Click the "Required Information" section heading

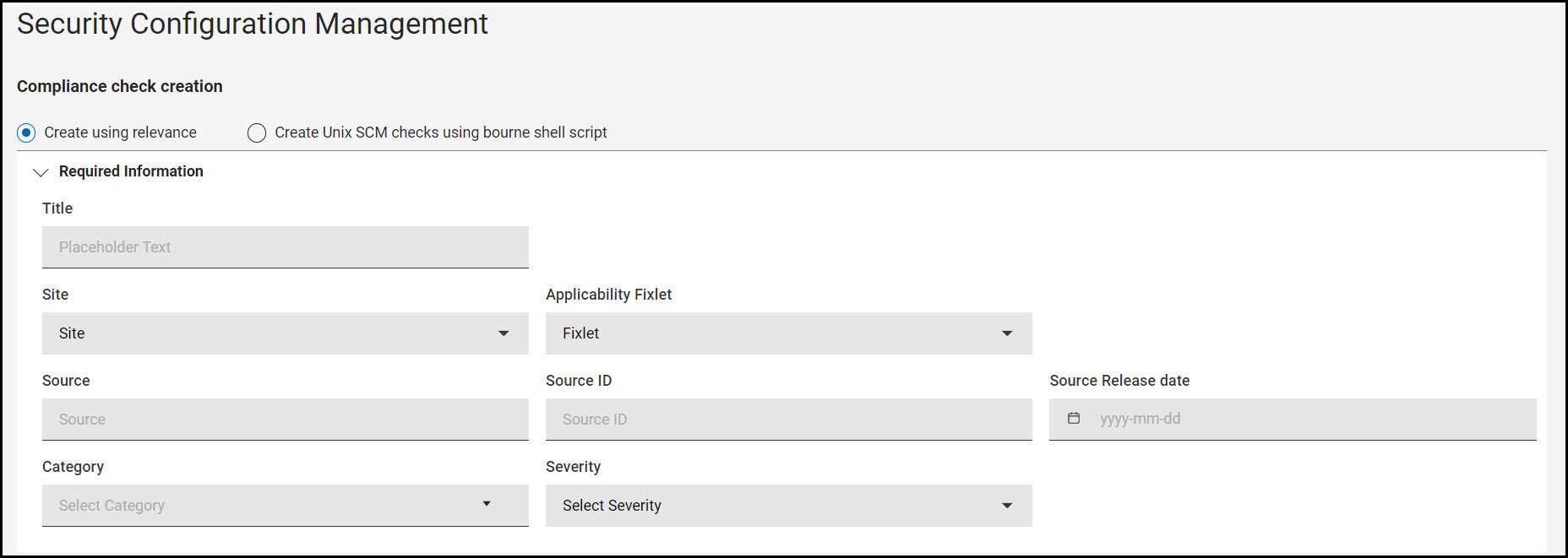coord(131,171)
